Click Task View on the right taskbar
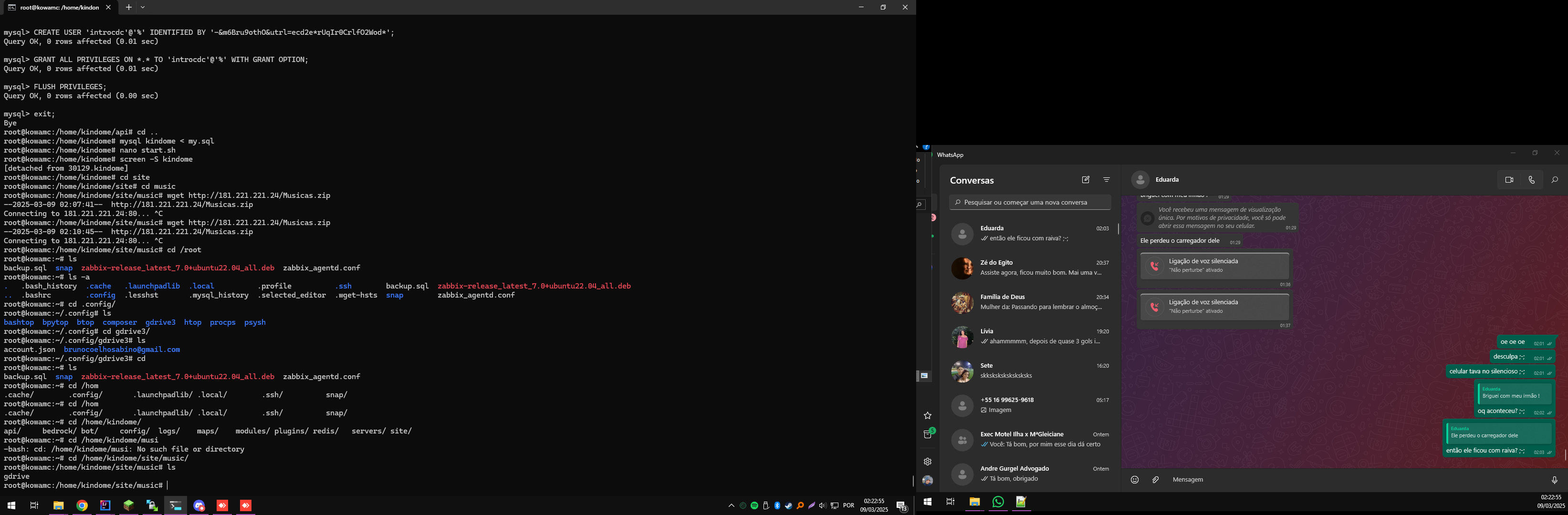The width and height of the screenshot is (1568, 515). pyautogui.click(x=950, y=502)
